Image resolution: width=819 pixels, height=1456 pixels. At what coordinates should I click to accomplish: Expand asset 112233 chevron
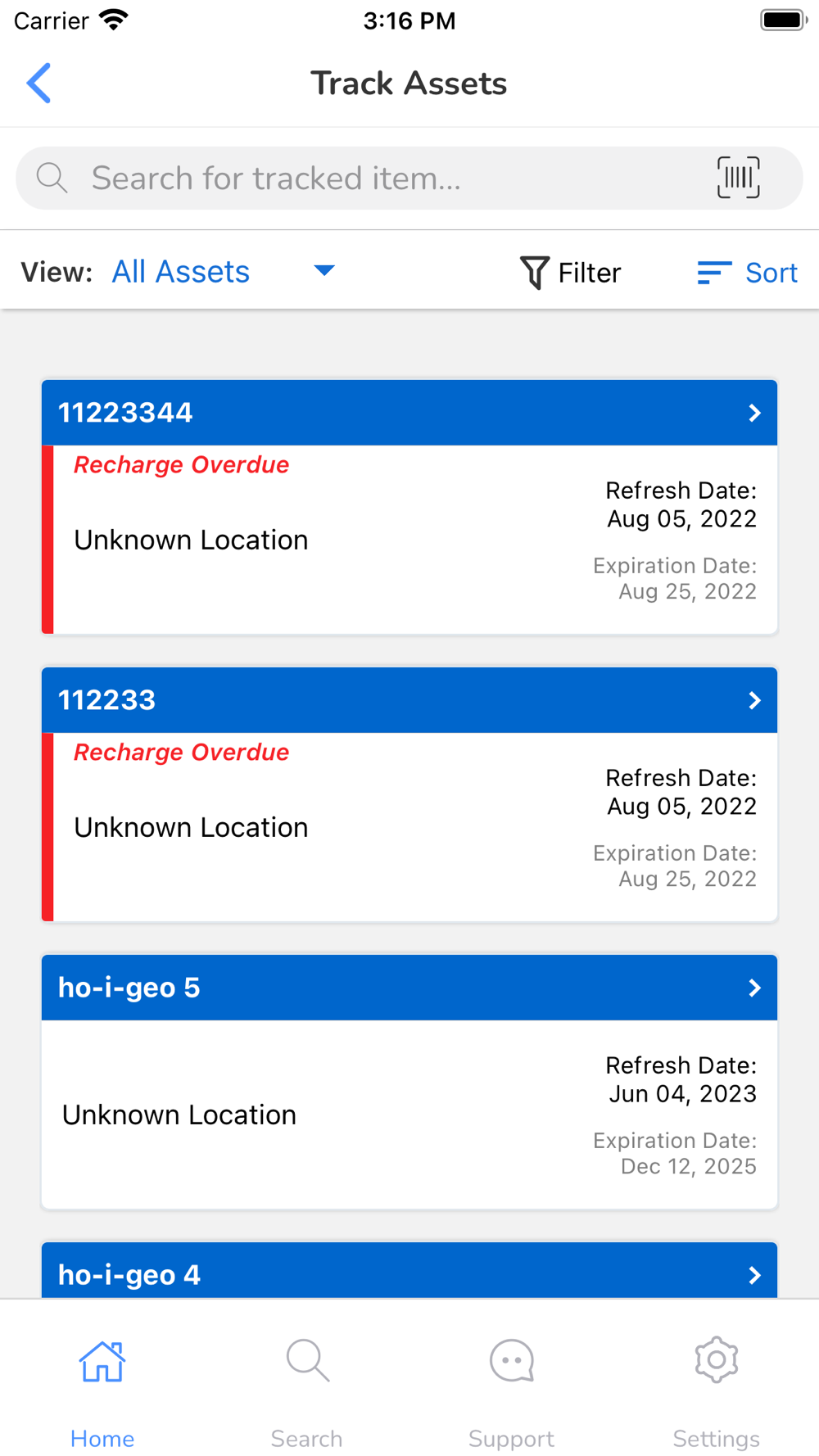pyautogui.click(x=754, y=700)
